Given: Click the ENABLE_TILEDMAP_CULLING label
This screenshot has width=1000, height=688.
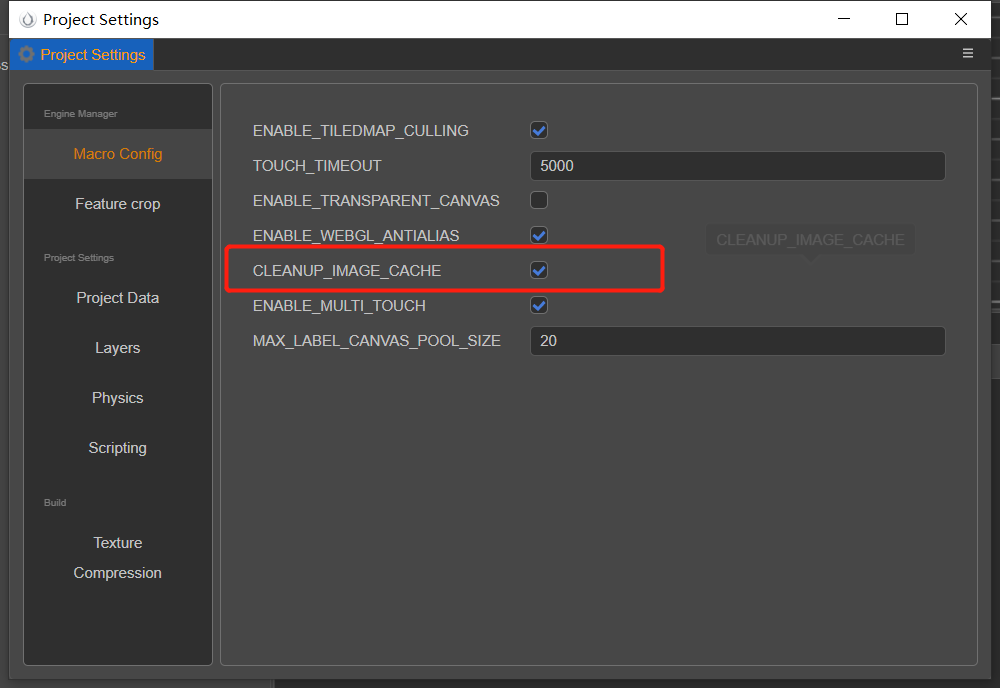Looking at the screenshot, I should pyautogui.click(x=360, y=131).
